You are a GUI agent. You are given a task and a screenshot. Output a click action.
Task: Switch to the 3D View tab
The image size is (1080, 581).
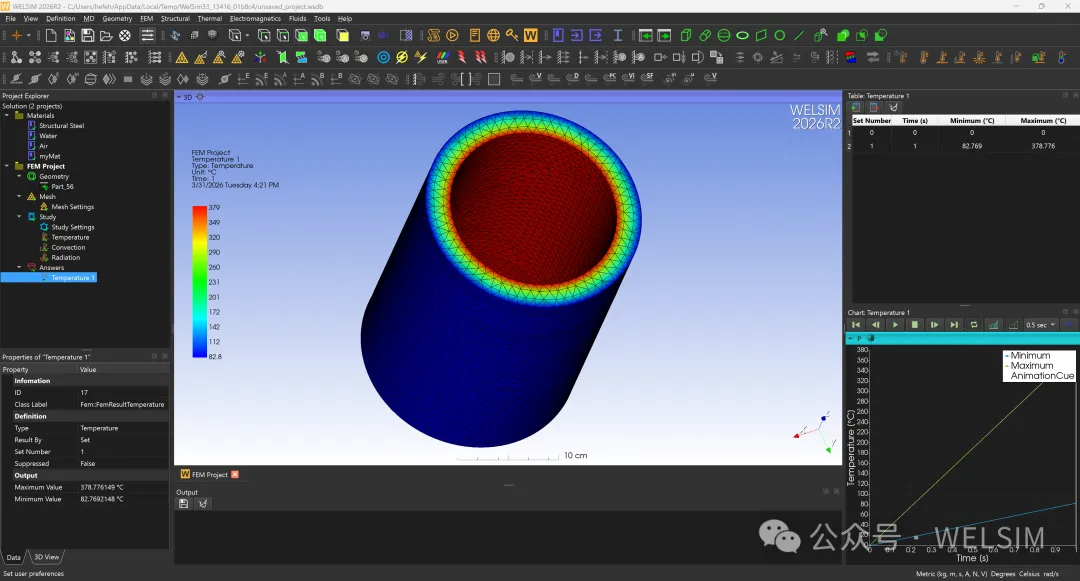(x=47, y=557)
